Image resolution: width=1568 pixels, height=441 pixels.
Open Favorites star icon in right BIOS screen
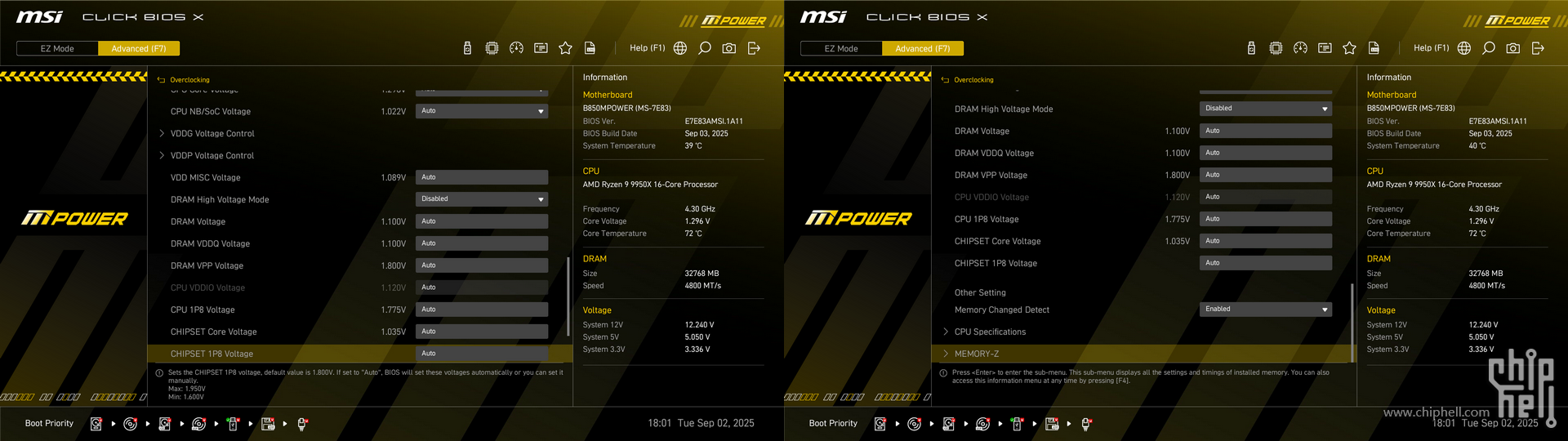click(1349, 48)
